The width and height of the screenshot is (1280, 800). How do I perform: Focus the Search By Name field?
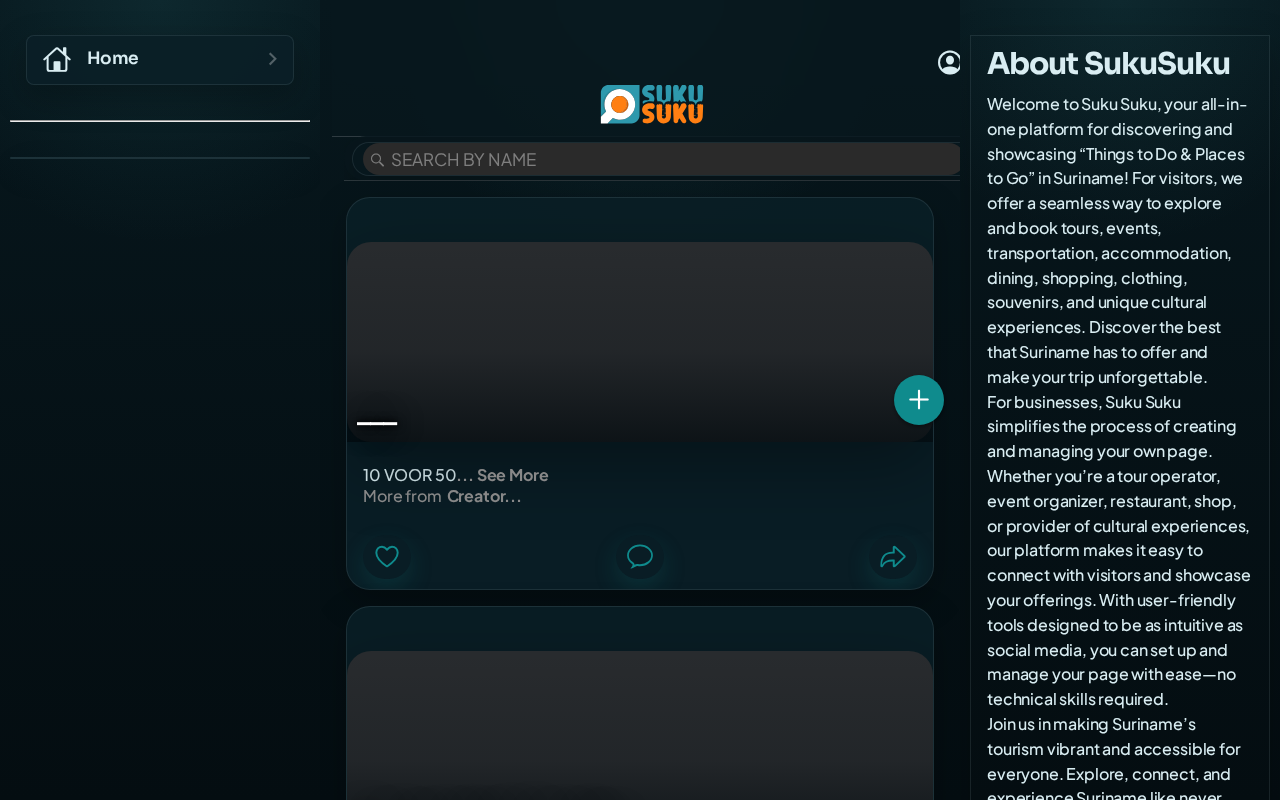[x=661, y=159]
